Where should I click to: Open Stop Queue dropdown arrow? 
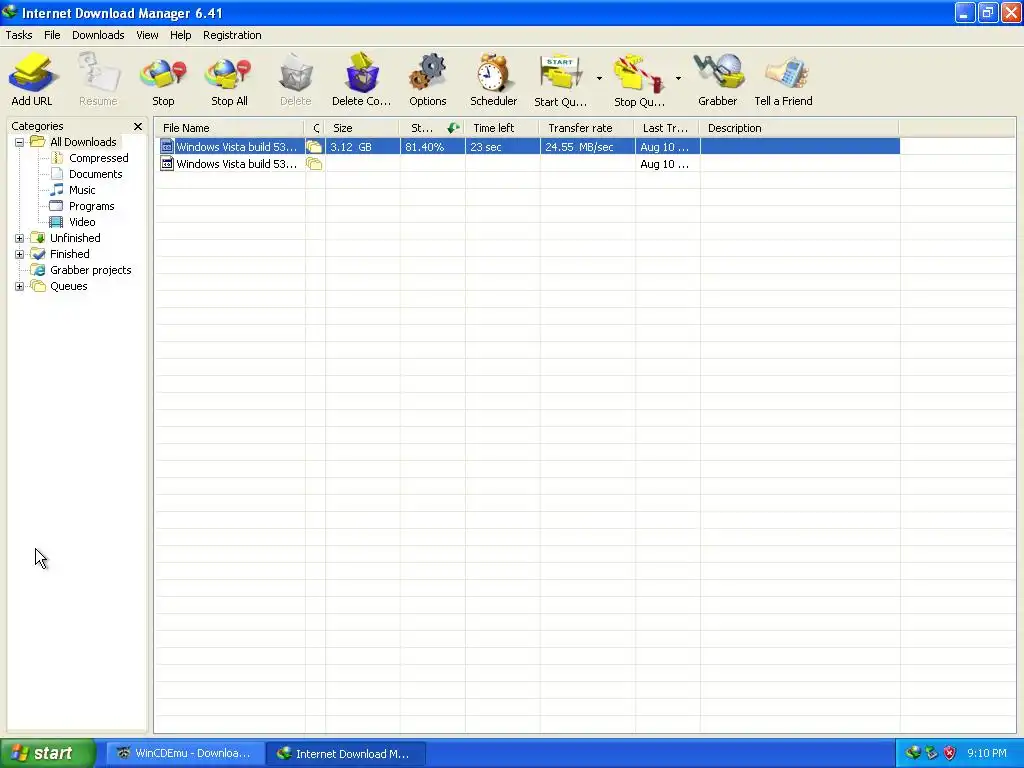(679, 78)
